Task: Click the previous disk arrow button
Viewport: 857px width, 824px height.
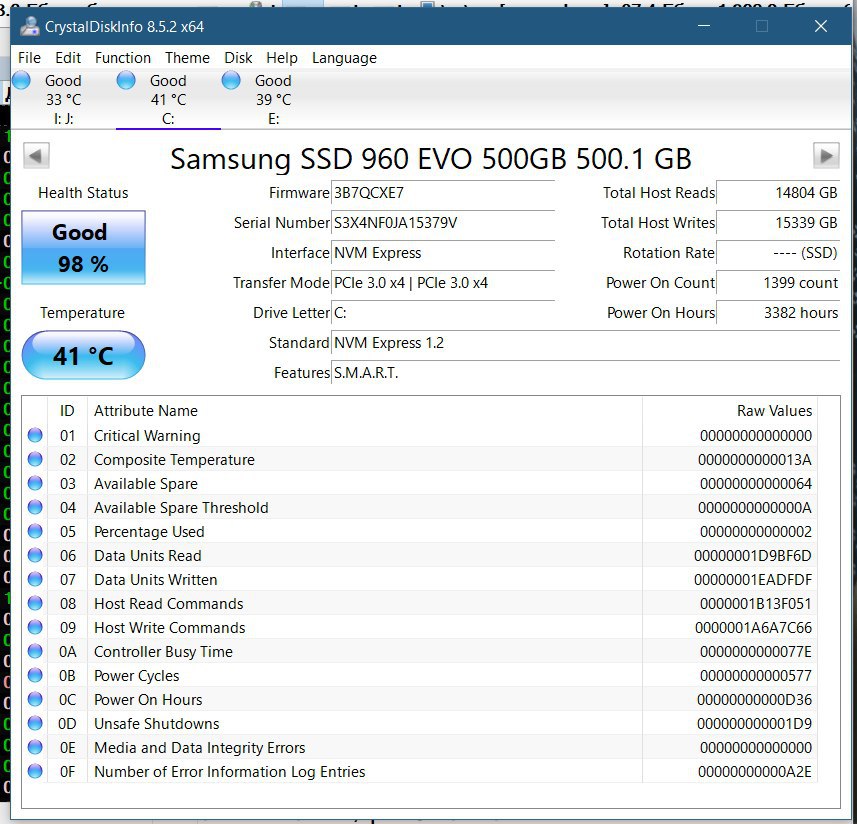Action: [x=36, y=156]
